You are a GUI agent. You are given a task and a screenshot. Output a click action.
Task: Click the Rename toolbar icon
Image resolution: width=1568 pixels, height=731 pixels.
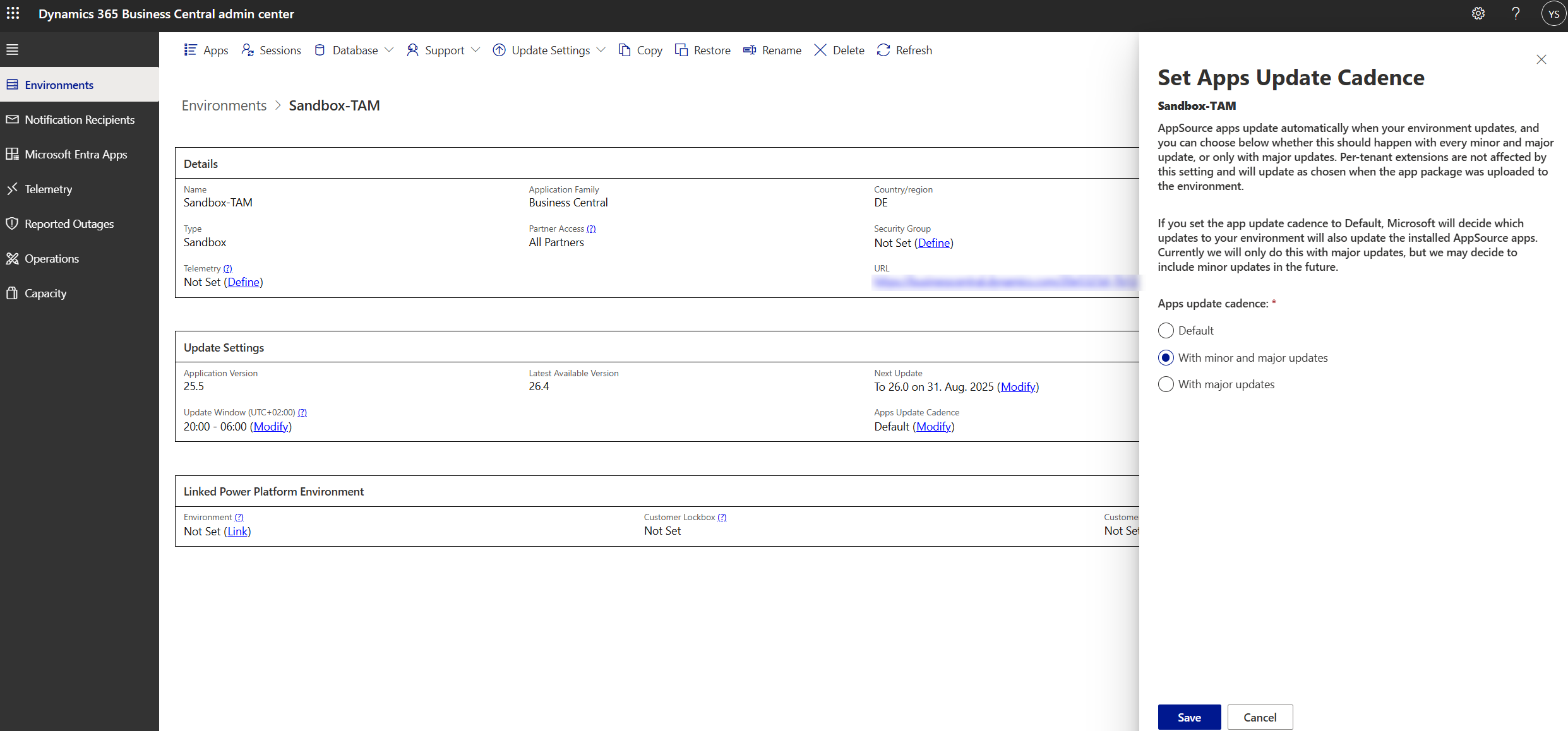point(750,51)
